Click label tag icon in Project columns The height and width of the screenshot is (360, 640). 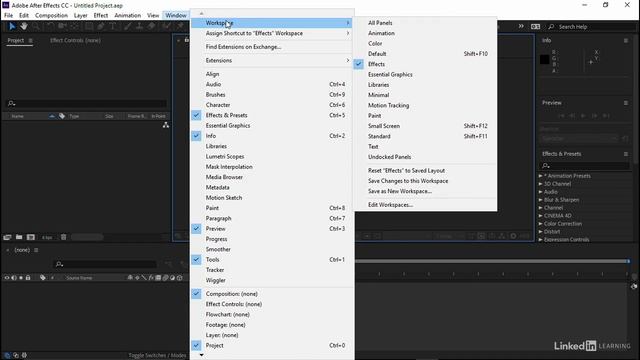[62, 116]
